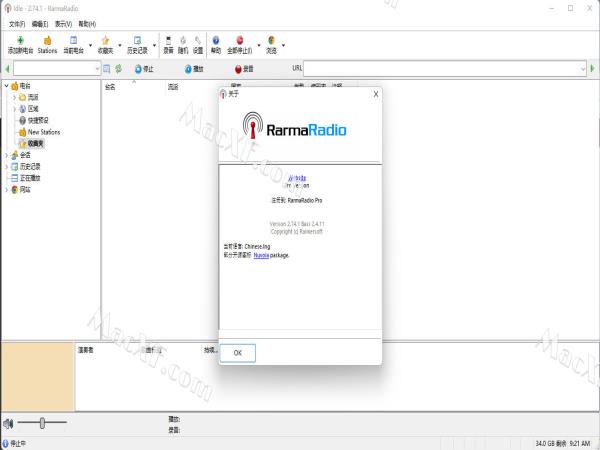Click the station list icon next to the combo
Image resolution: width=600 pixels, height=450 pixels.
(x=107, y=69)
